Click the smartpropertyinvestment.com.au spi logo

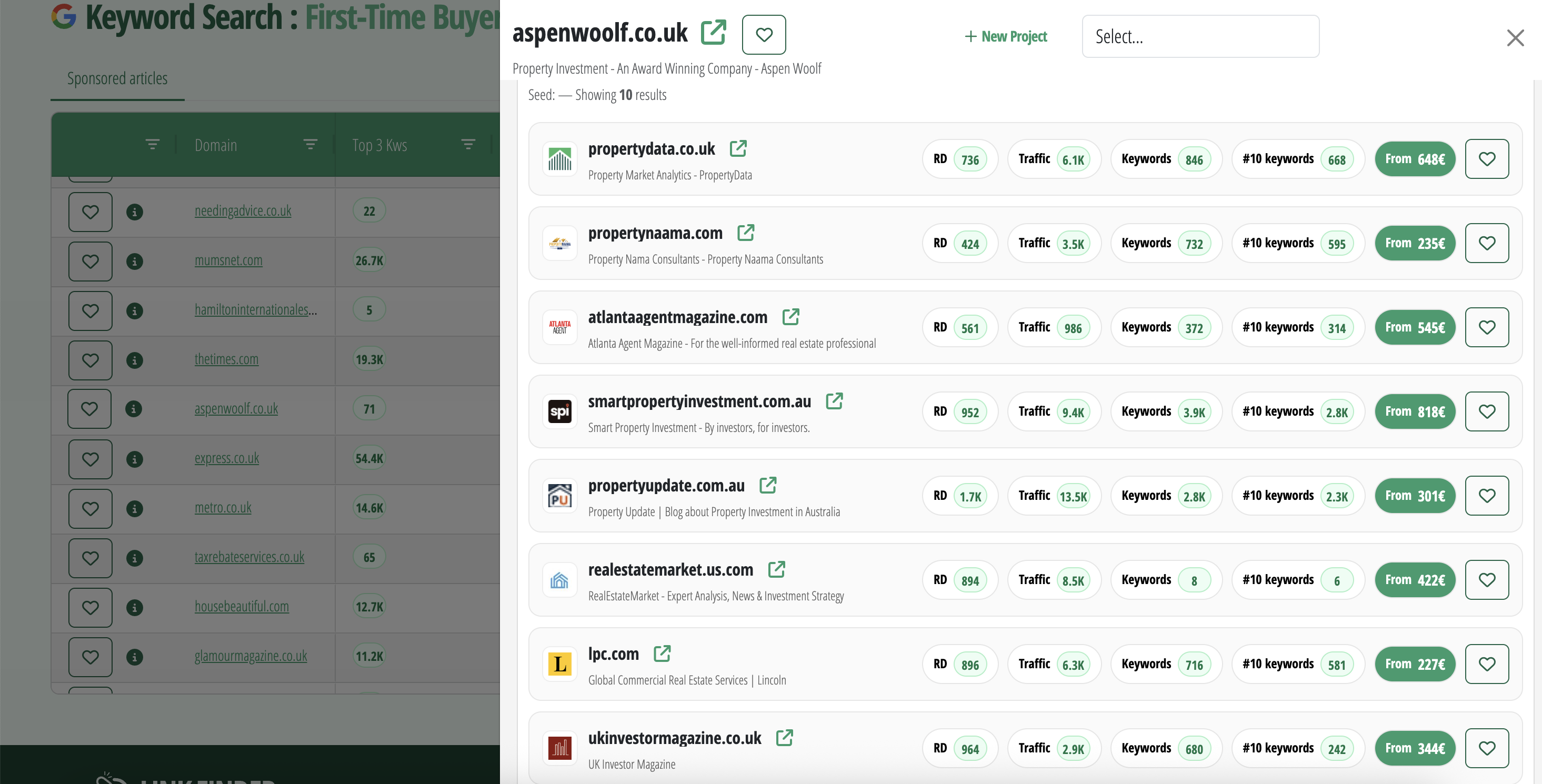[559, 412]
